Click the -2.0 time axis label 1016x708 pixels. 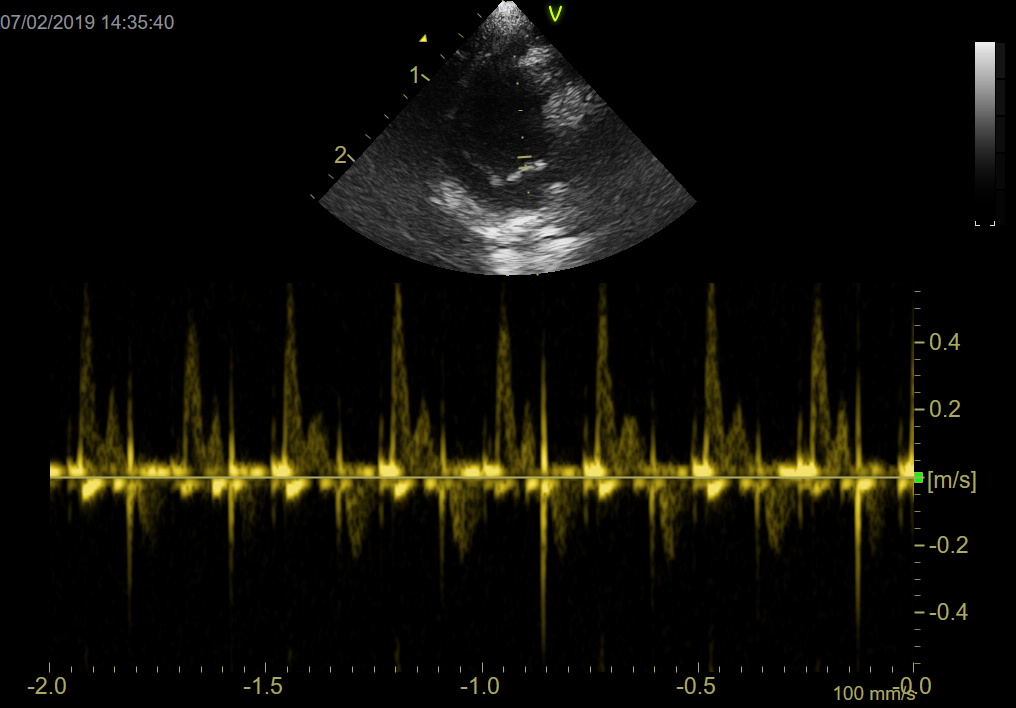point(47,686)
